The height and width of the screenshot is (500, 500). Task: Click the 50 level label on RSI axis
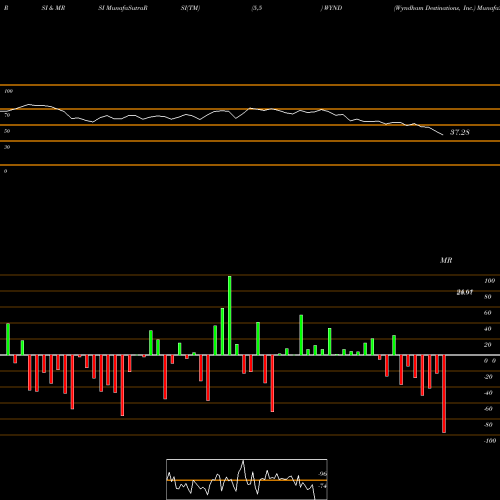point(7,131)
